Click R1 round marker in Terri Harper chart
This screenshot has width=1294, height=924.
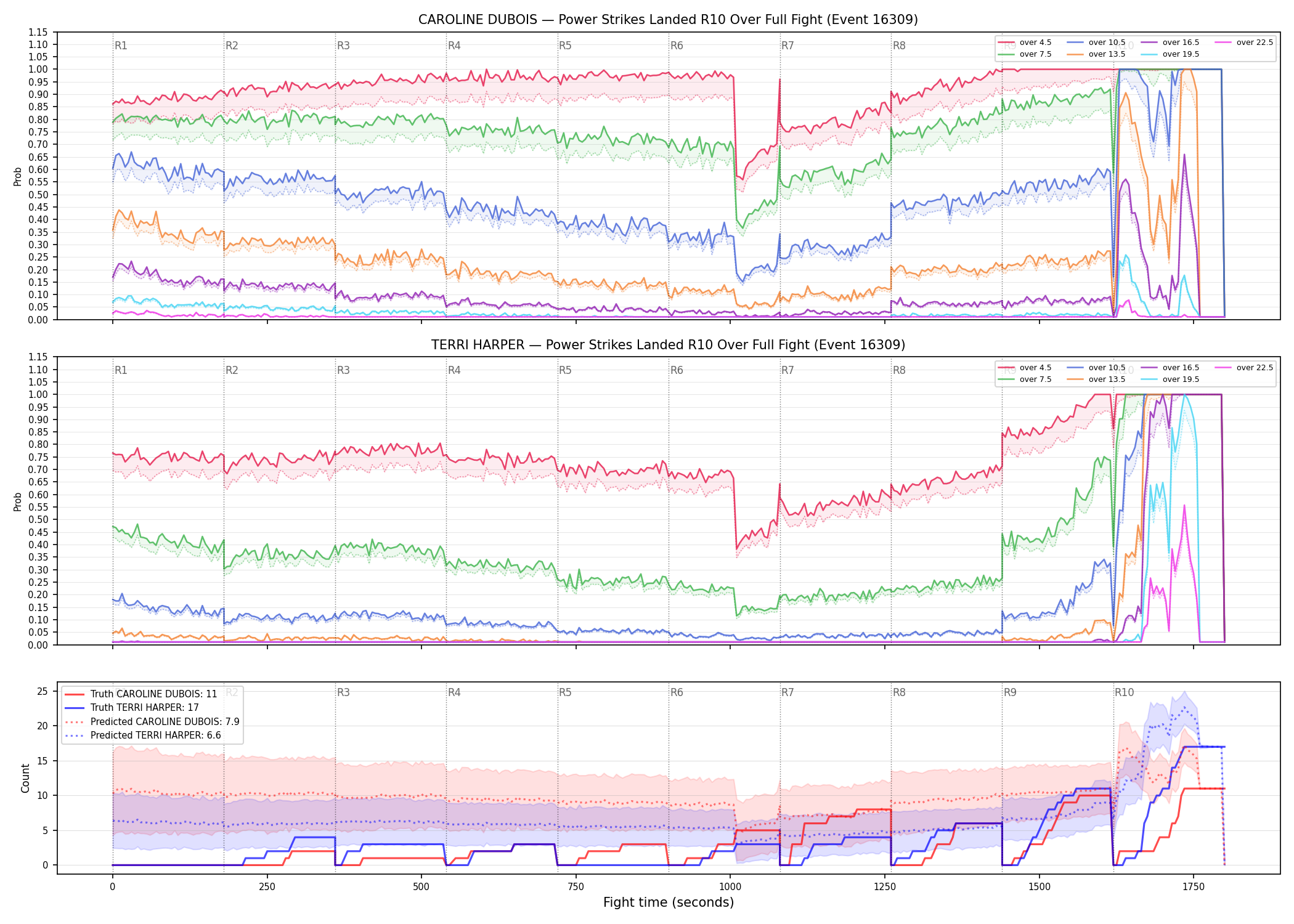(x=121, y=370)
